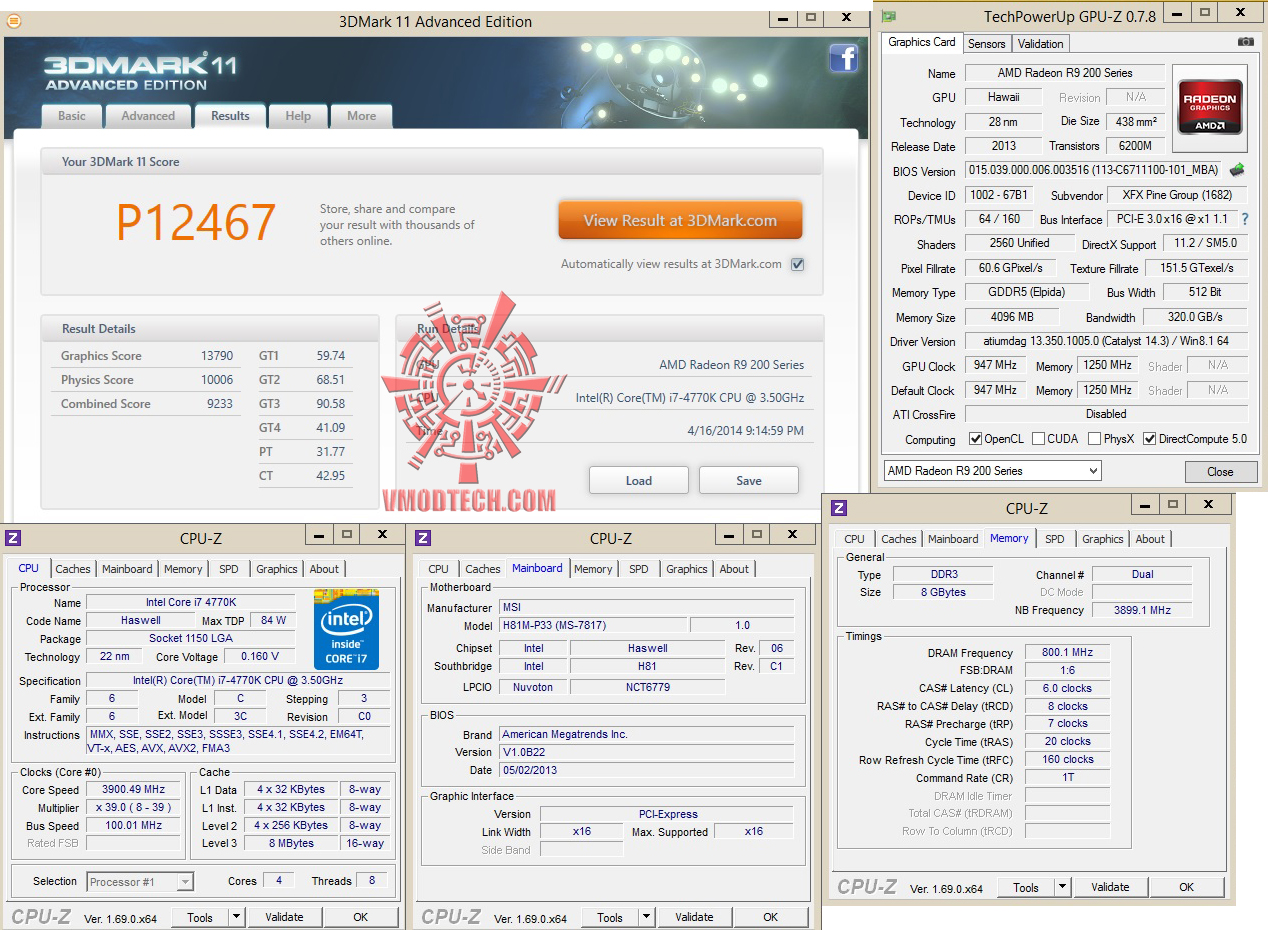Click the P12467 score text
The height and width of the screenshot is (930, 1268).
tap(196, 222)
